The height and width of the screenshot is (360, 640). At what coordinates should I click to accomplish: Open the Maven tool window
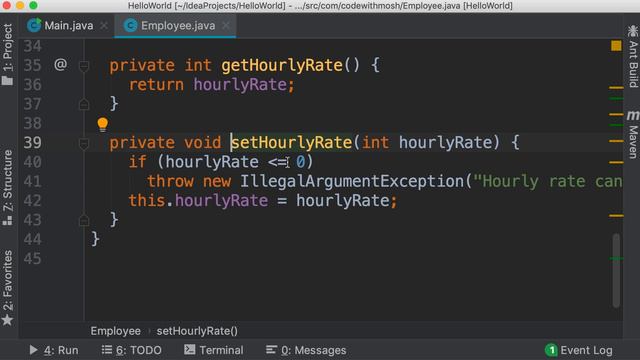[x=633, y=134]
